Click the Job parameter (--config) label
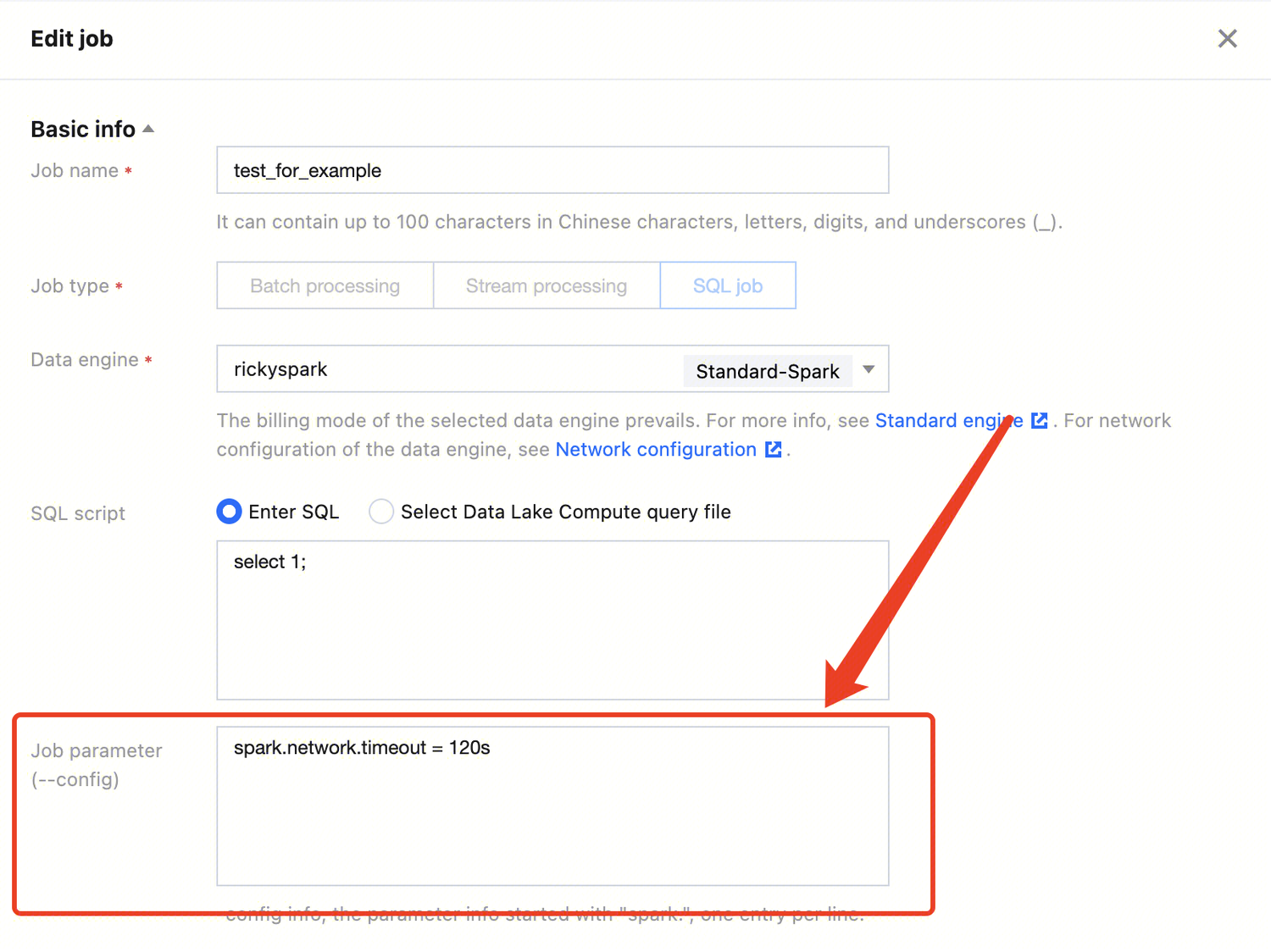This screenshot has height=952, width=1271. coord(96,764)
